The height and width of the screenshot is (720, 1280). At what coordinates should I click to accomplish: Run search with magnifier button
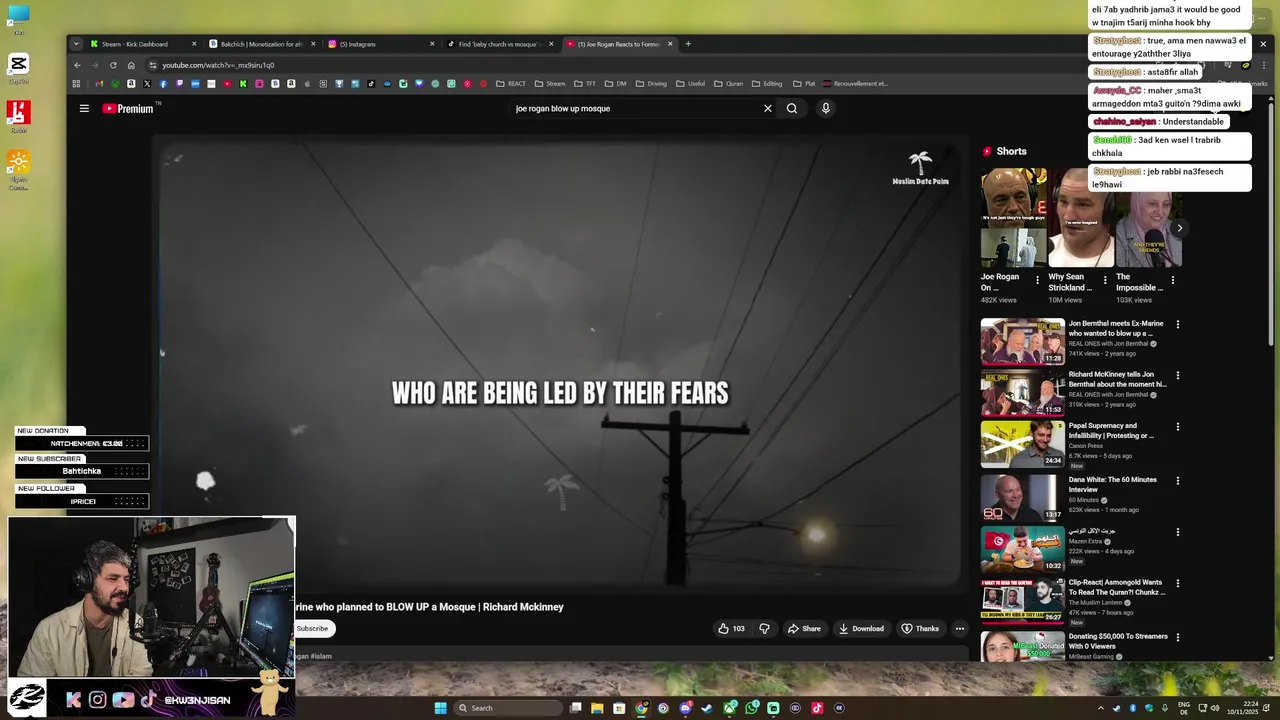792,108
